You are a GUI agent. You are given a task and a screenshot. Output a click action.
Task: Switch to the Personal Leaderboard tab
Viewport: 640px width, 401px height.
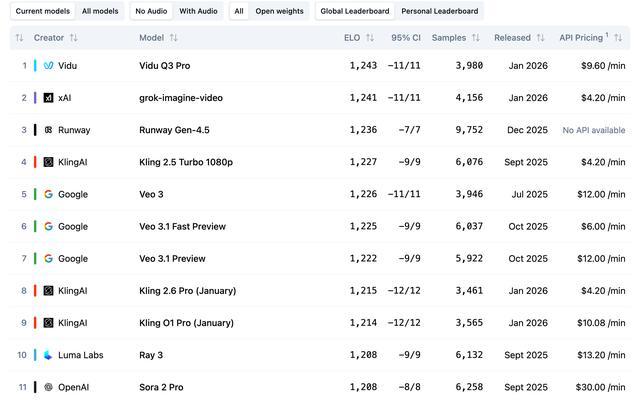click(440, 11)
